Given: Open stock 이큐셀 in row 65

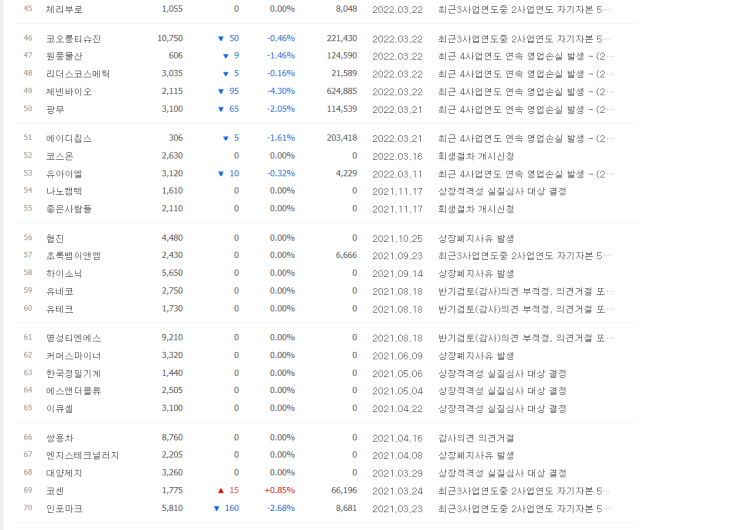Looking at the screenshot, I should [60, 408].
